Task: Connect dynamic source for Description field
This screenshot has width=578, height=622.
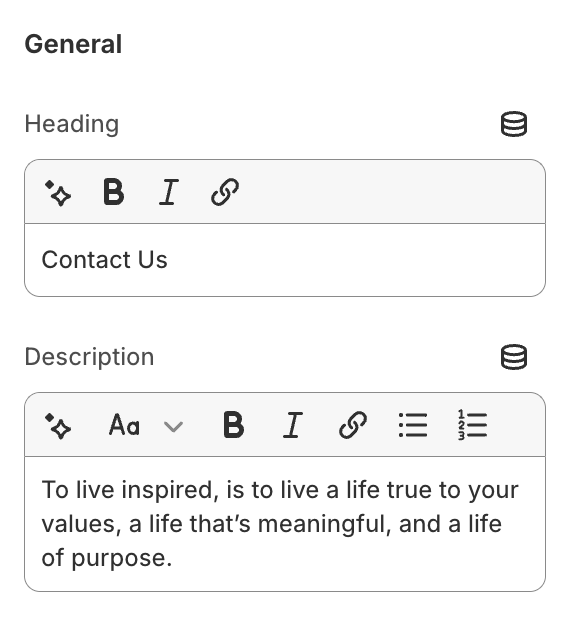Action: click(x=514, y=357)
